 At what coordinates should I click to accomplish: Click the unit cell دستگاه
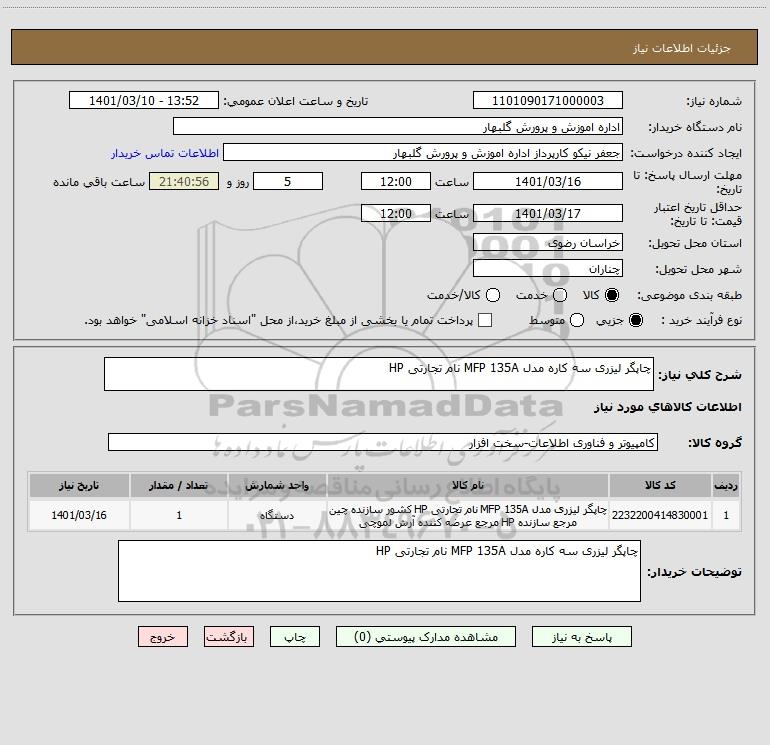coord(277,515)
